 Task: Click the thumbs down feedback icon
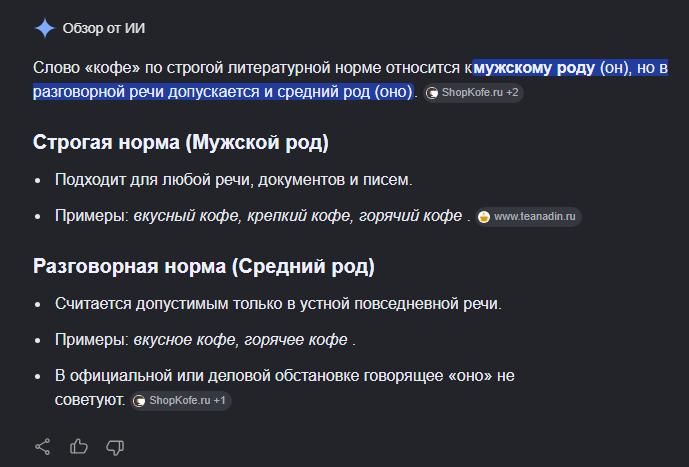click(x=115, y=447)
